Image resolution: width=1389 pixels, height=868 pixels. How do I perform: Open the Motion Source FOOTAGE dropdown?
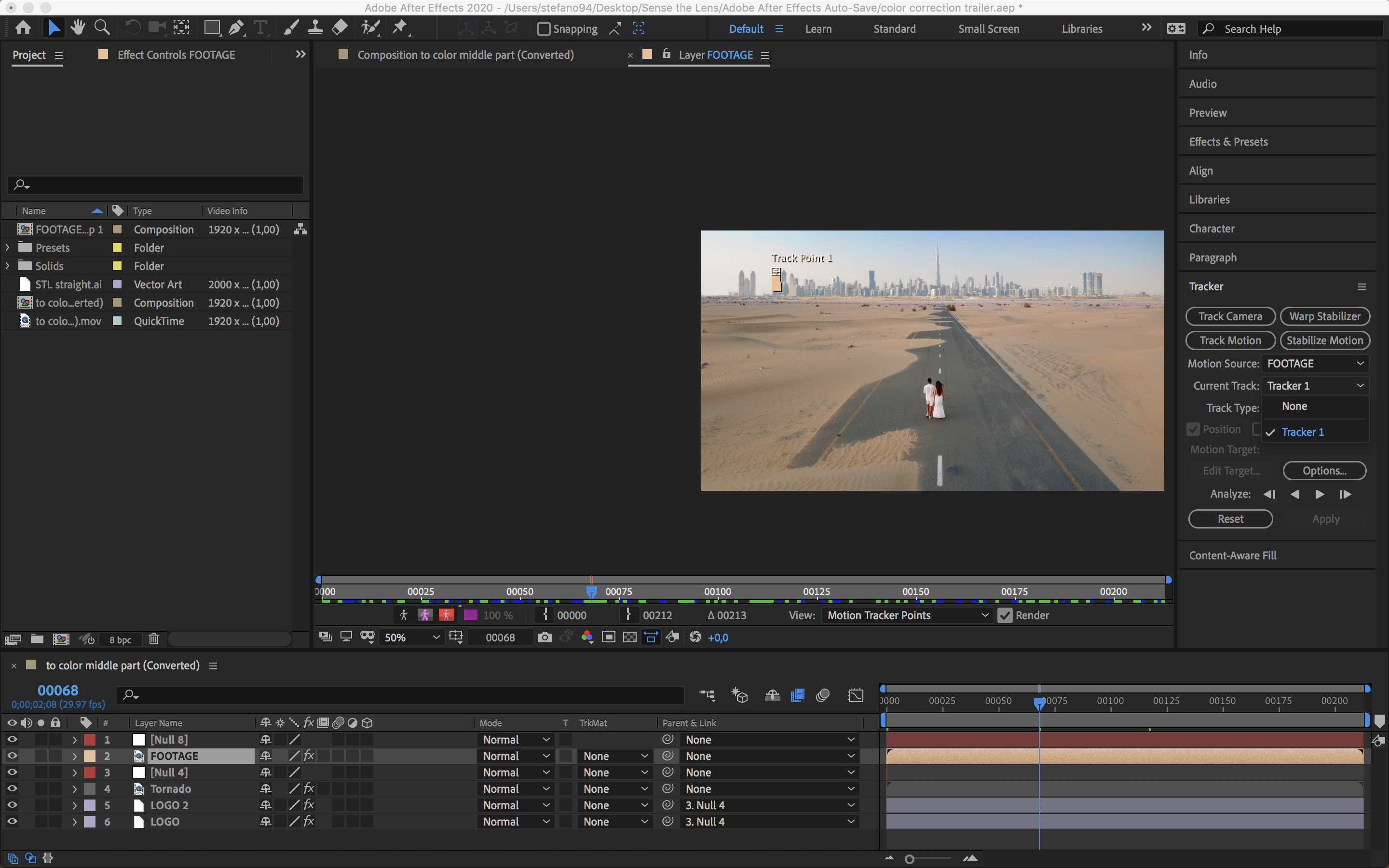tap(1314, 364)
